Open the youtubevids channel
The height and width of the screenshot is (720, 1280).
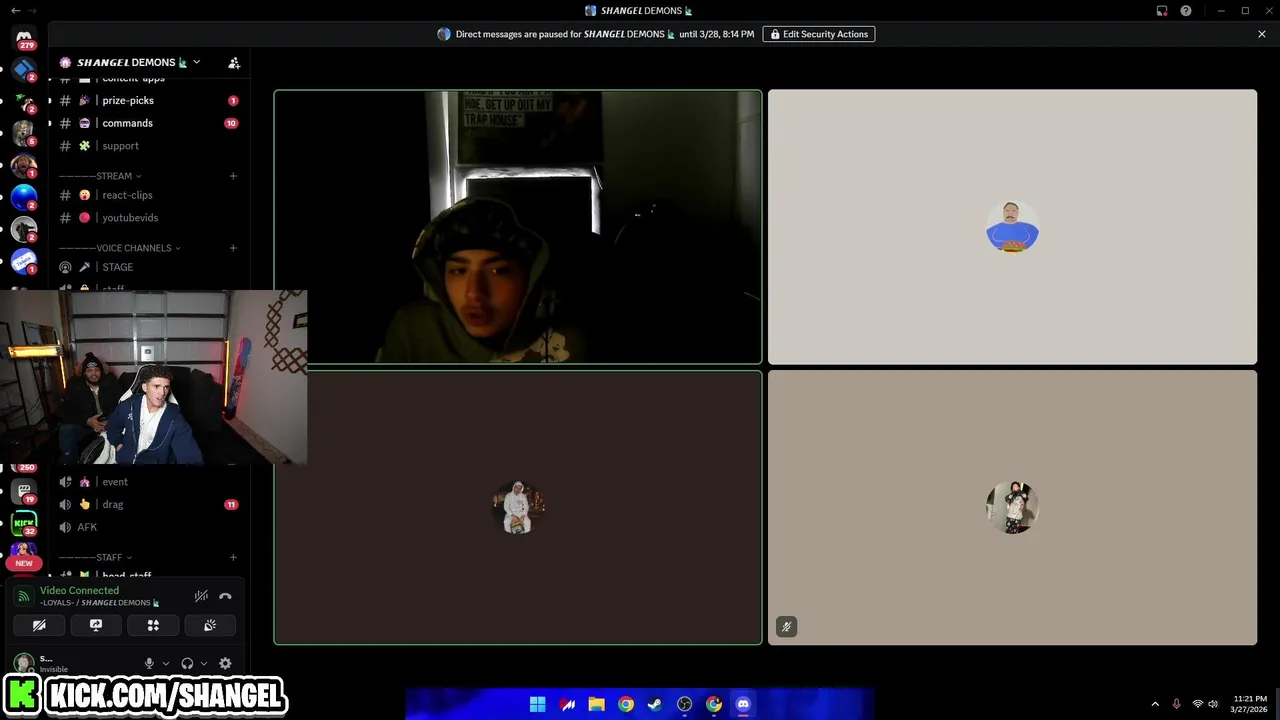click(149, 218)
